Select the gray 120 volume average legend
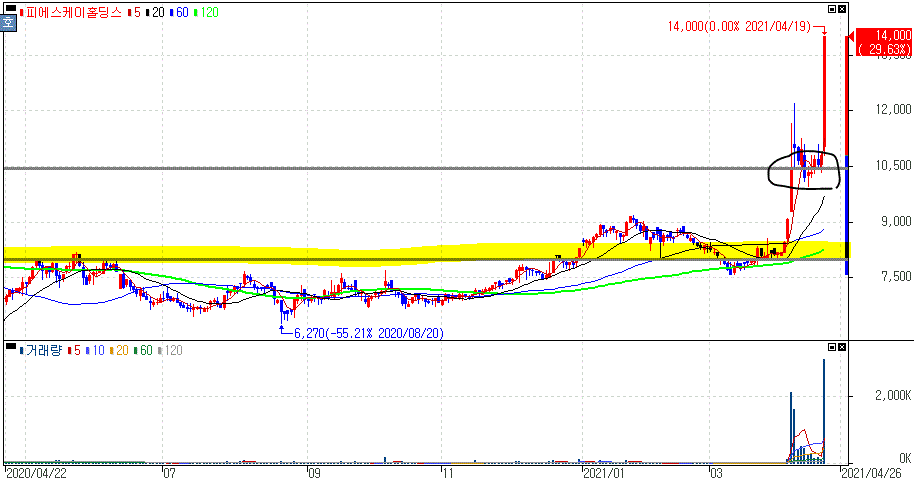The height and width of the screenshot is (480, 914). point(170,350)
